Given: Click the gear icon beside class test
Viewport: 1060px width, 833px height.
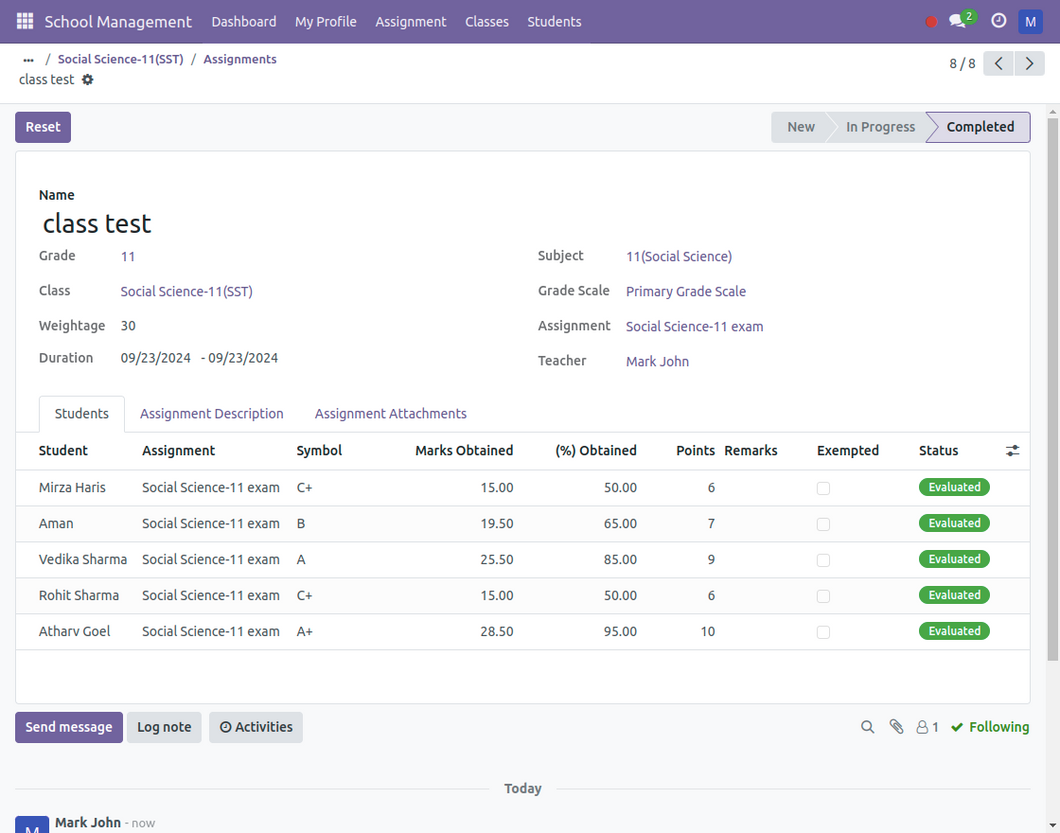Looking at the screenshot, I should click(88, 80).
